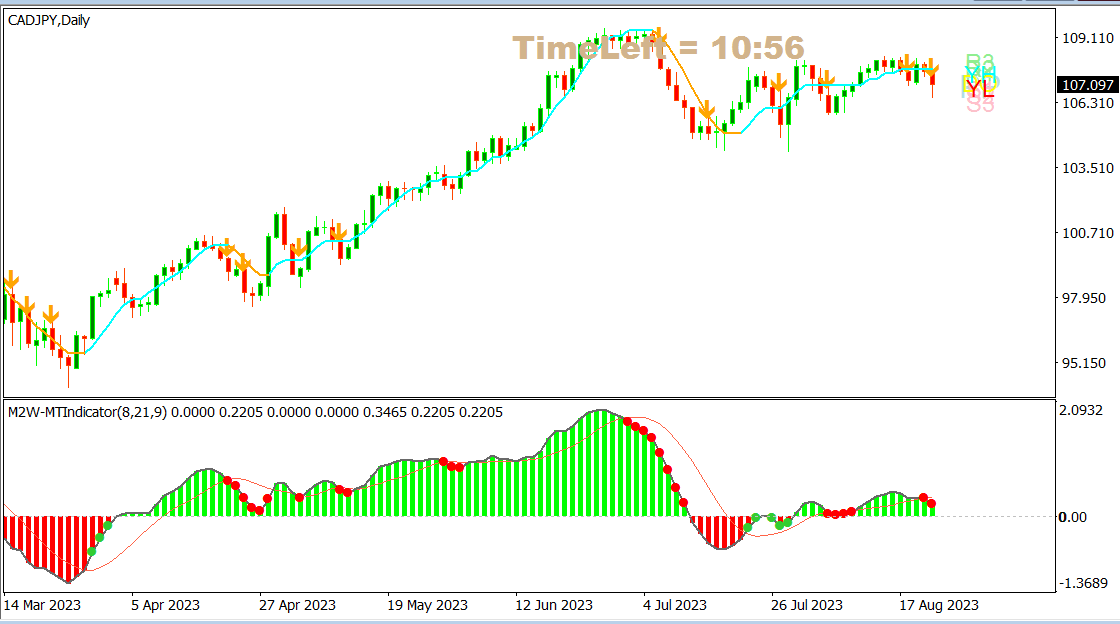Toggle the YH yesterday-high marker
Image resolution: width=1120 pixels, height=624 pixels.
coord(980,74)
